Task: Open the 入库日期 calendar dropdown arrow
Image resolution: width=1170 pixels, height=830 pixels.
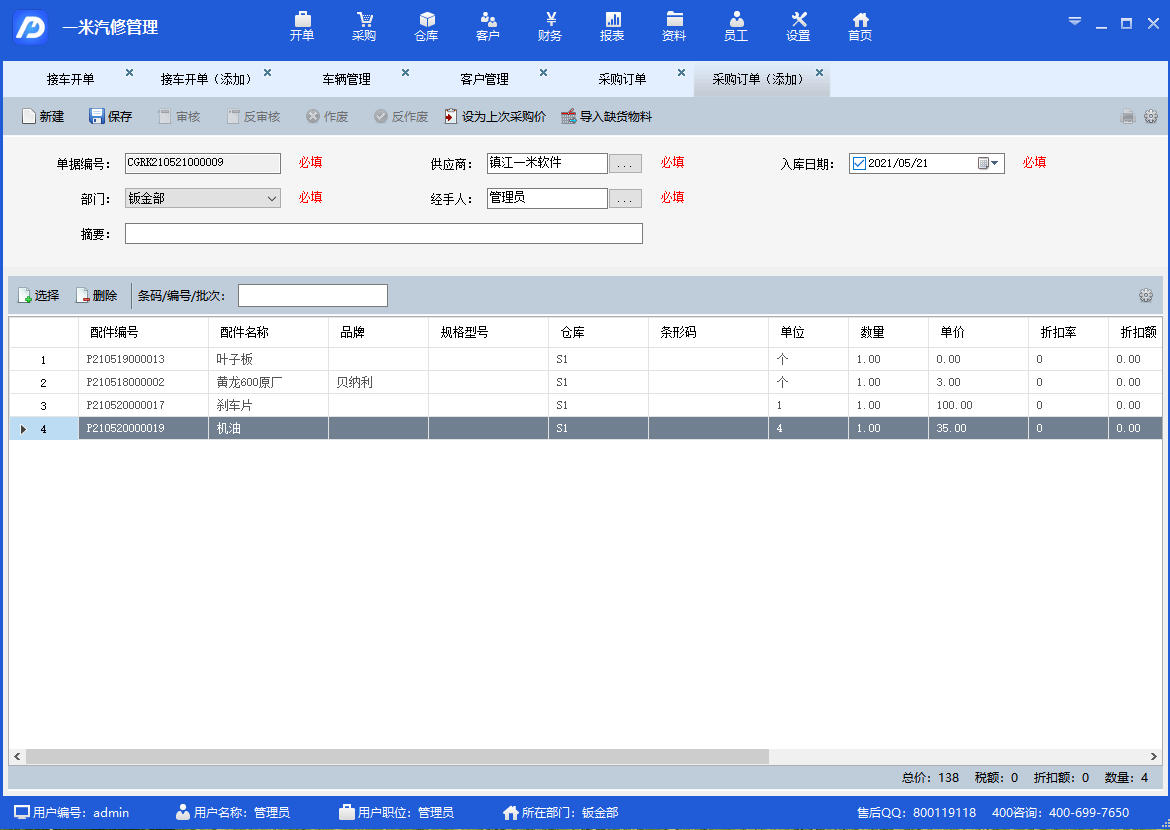Action: click(994, 163)
